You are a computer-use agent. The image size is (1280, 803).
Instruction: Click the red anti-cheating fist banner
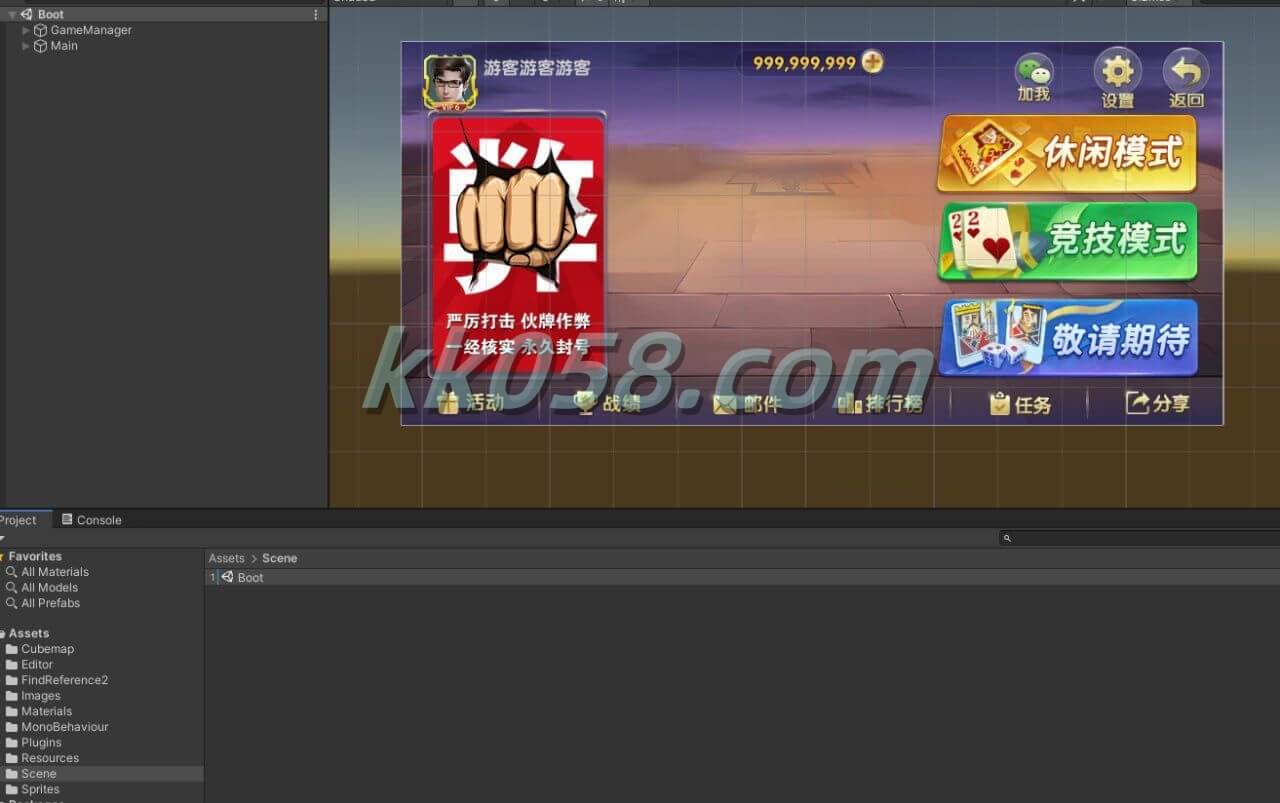click(518, 245)
